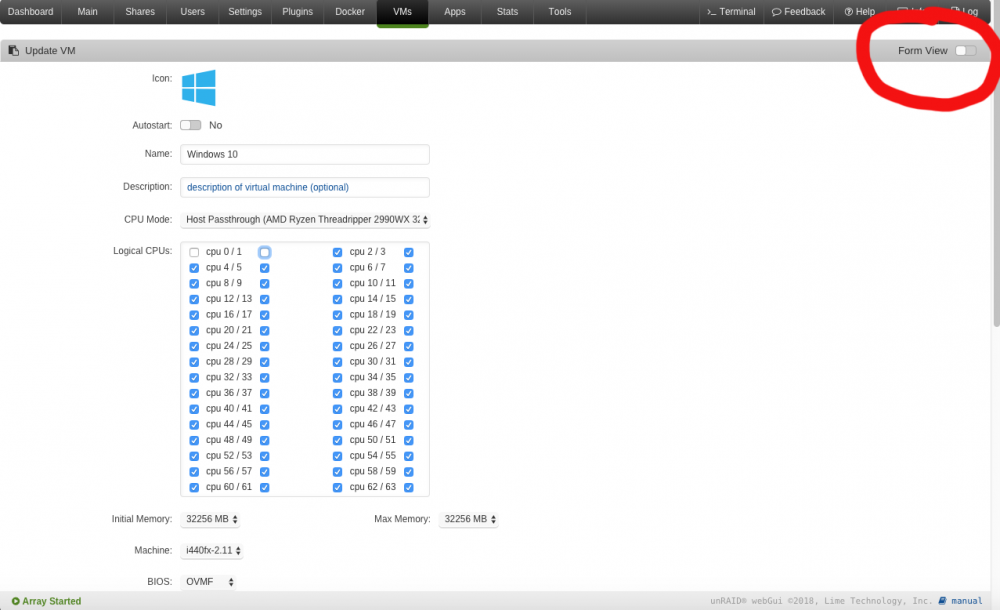
Task: Open the Max Memory dropdown
Action: 469,519
